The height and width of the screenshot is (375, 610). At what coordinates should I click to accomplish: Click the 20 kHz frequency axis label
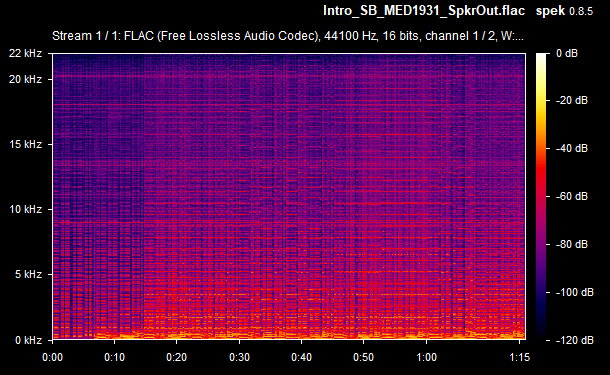25,79
